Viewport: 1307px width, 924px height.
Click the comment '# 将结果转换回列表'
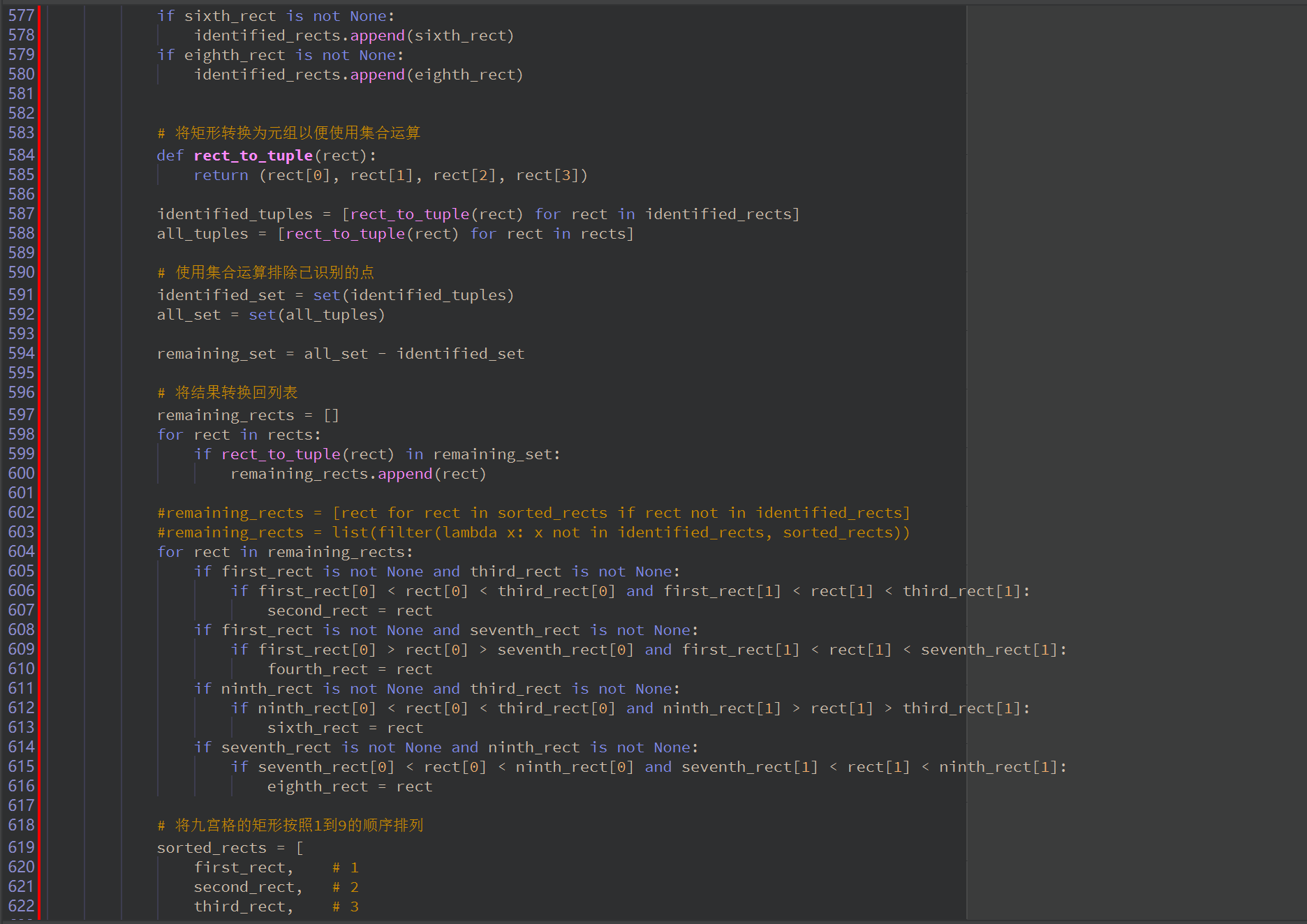point(228,393)
